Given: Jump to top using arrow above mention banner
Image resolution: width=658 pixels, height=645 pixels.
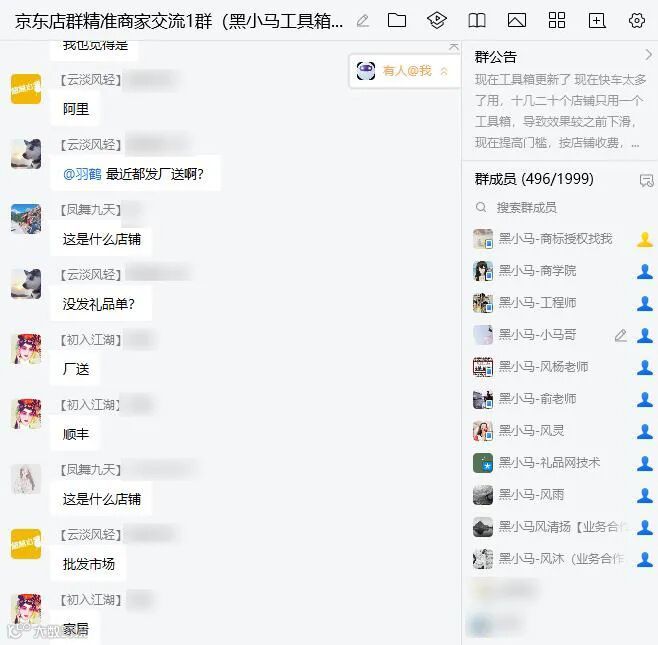Looking at the screenshot, I should (454, 46).
